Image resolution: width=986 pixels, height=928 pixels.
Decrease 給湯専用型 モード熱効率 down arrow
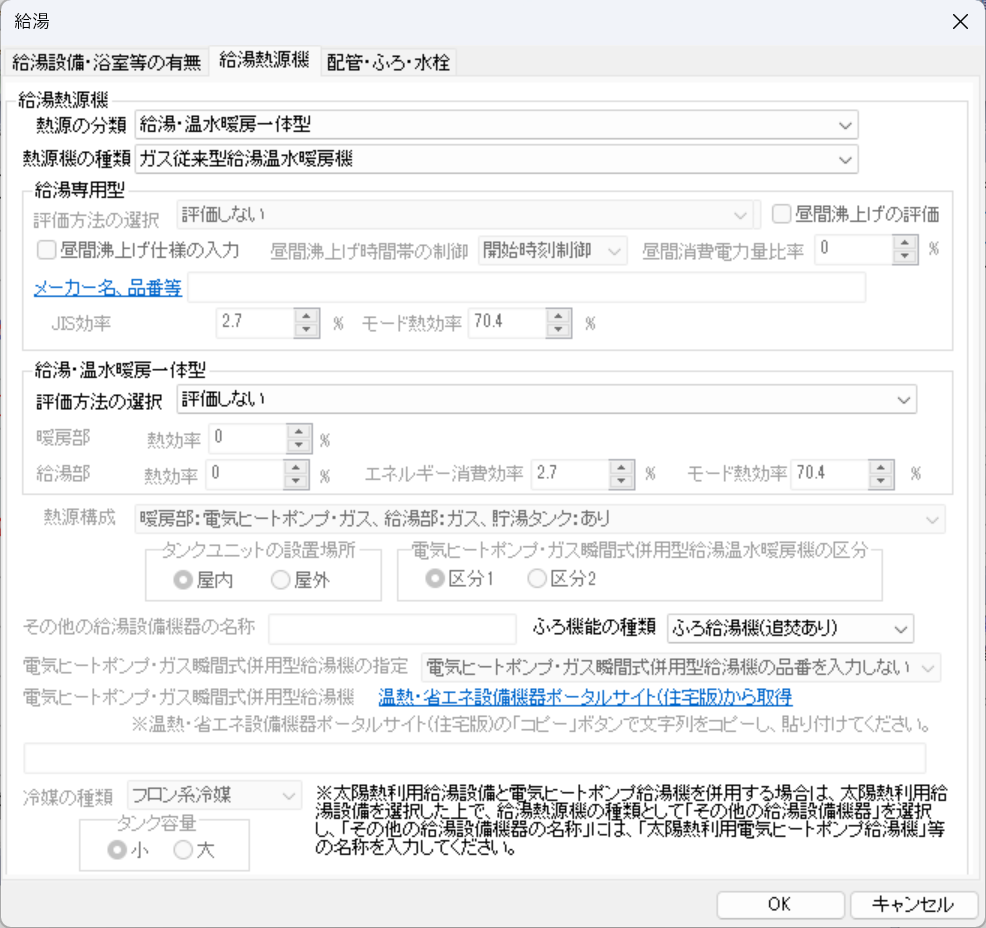(x=558, y=330)
